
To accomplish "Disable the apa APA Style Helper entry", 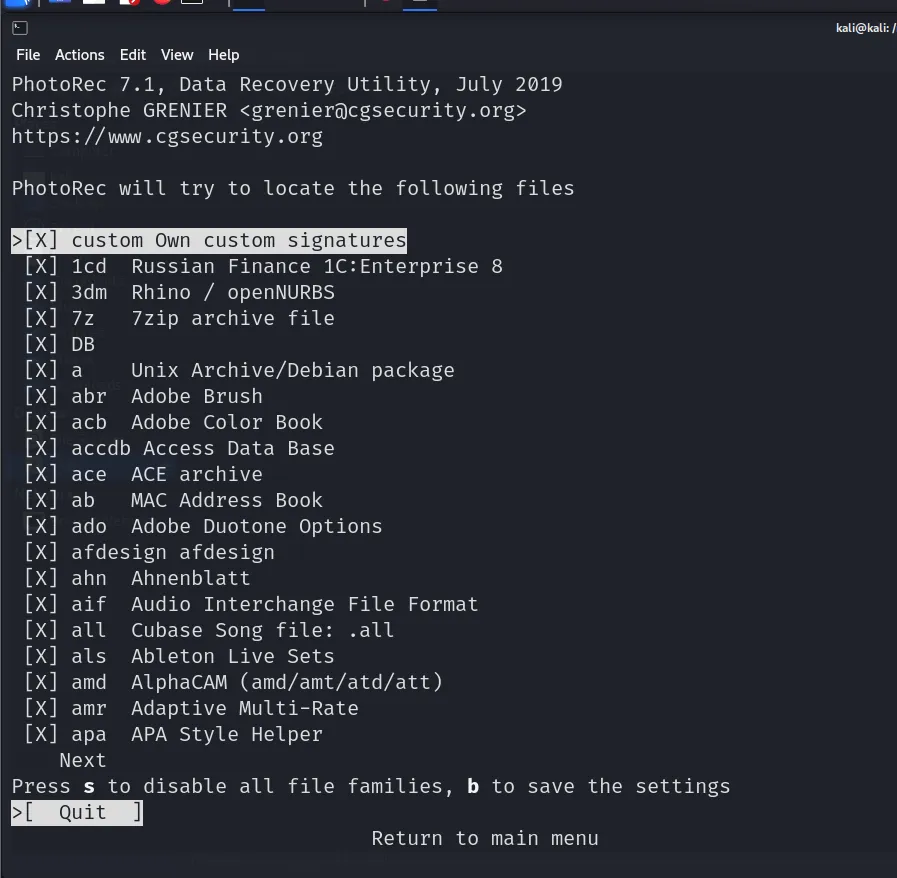I will click(x=41, y=734).
